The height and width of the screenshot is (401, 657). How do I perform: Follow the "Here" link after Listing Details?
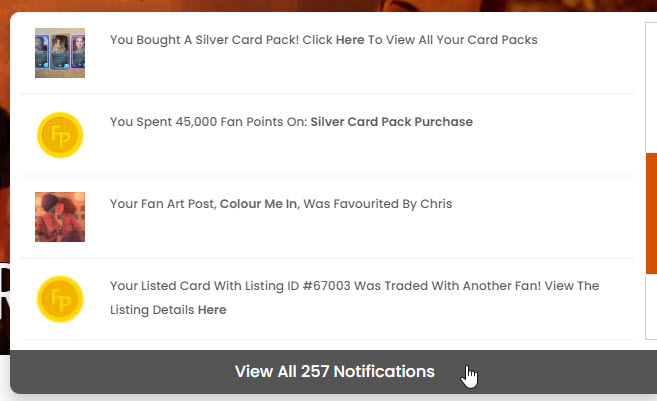pos(212,310)
